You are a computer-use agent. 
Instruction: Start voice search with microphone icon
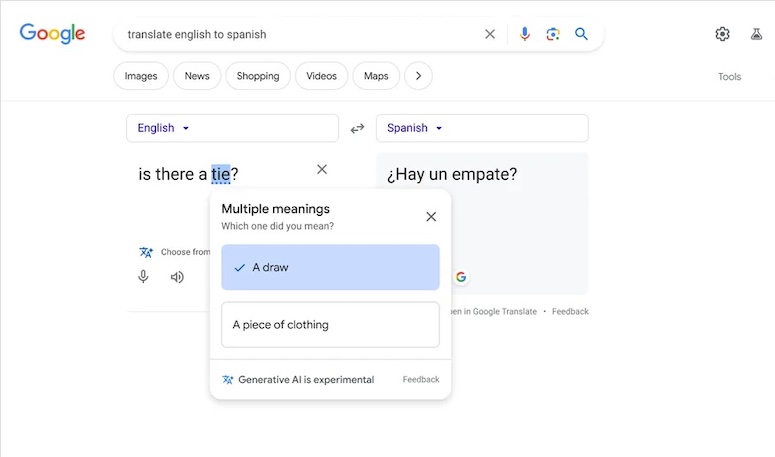(525, 34)
